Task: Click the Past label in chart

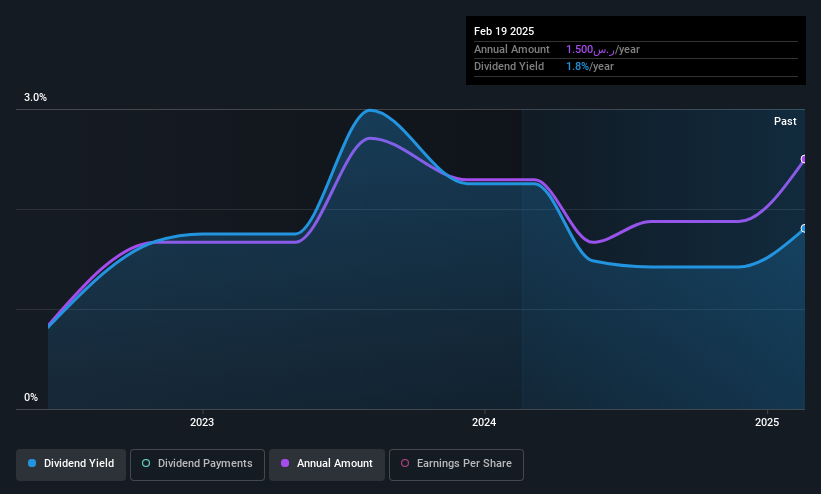Action: click(785, 122)
